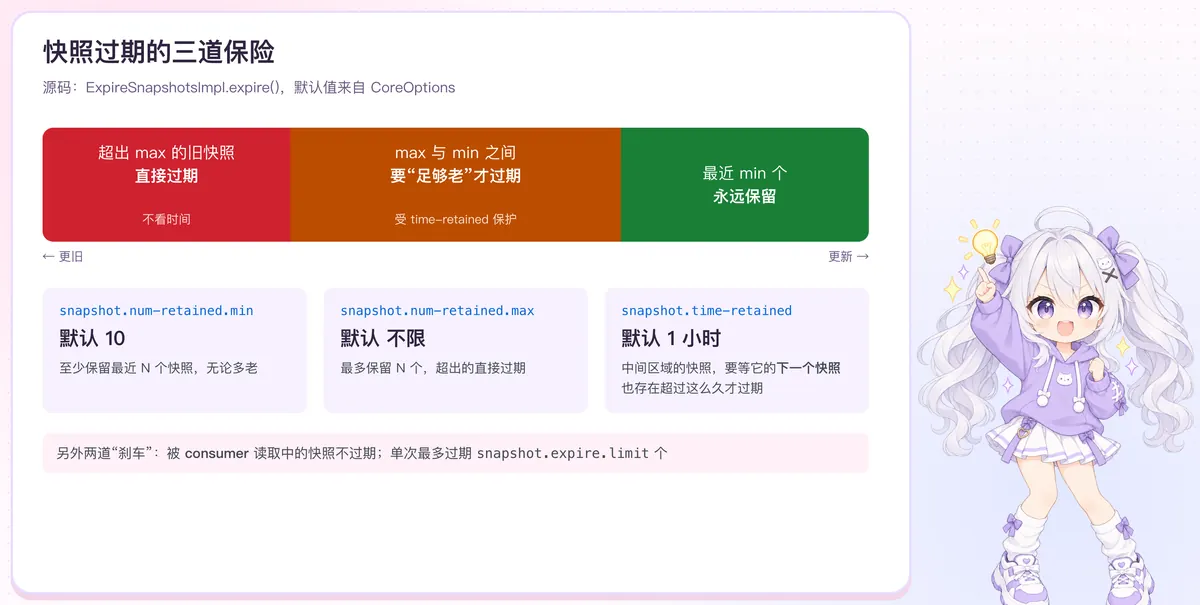
Task: Click the caption 不看时间
Action: tap(166, 219)
